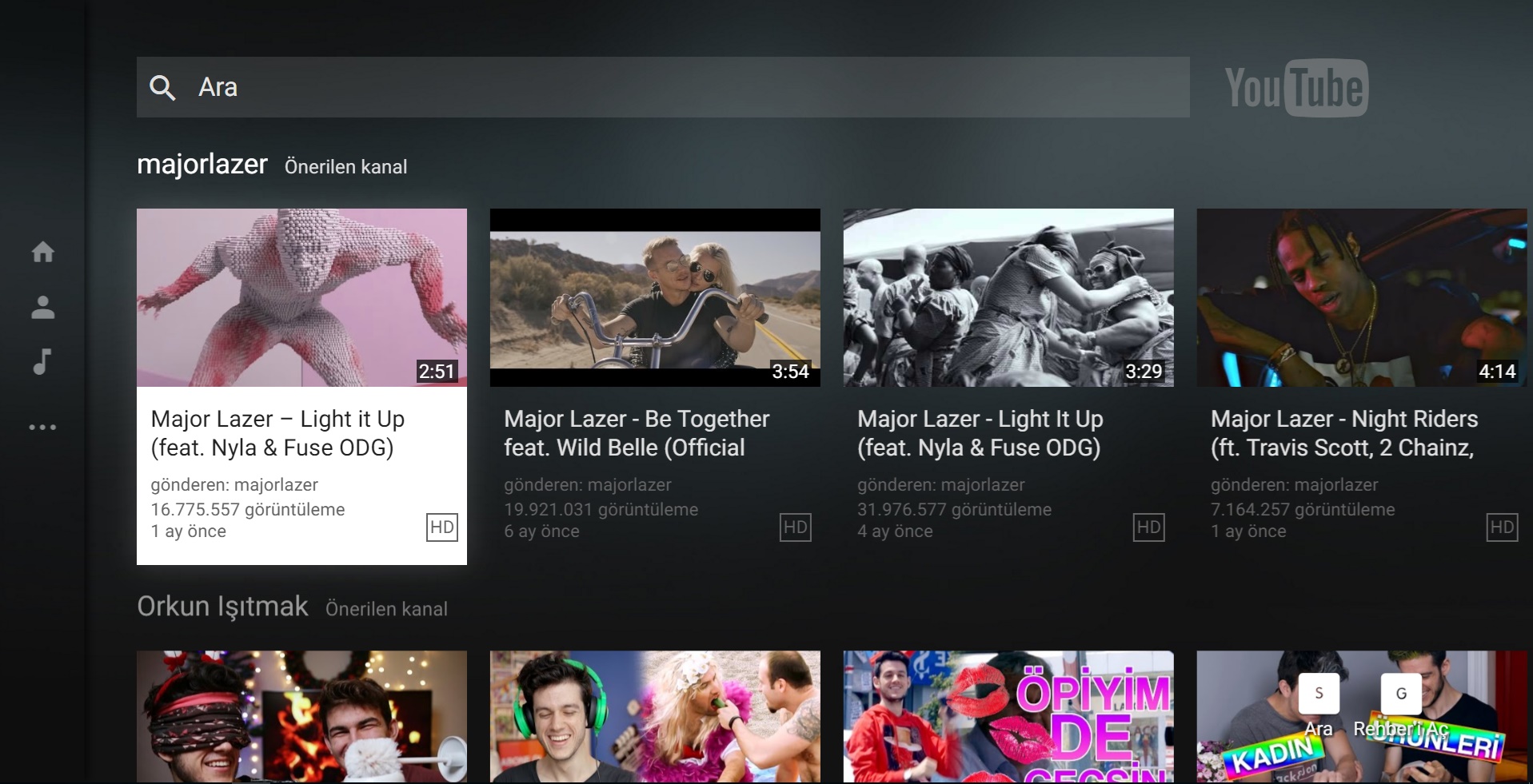Screen dimensions: 1533x784
Task: Click the S key Ara shortcut button
Action: pos(1319,694)
